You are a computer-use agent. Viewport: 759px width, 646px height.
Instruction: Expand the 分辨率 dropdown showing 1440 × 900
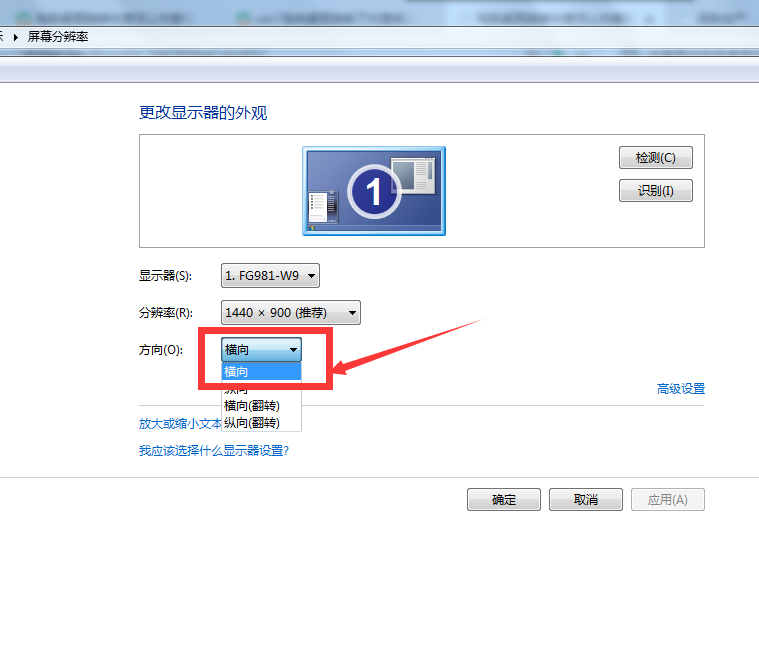290,313
